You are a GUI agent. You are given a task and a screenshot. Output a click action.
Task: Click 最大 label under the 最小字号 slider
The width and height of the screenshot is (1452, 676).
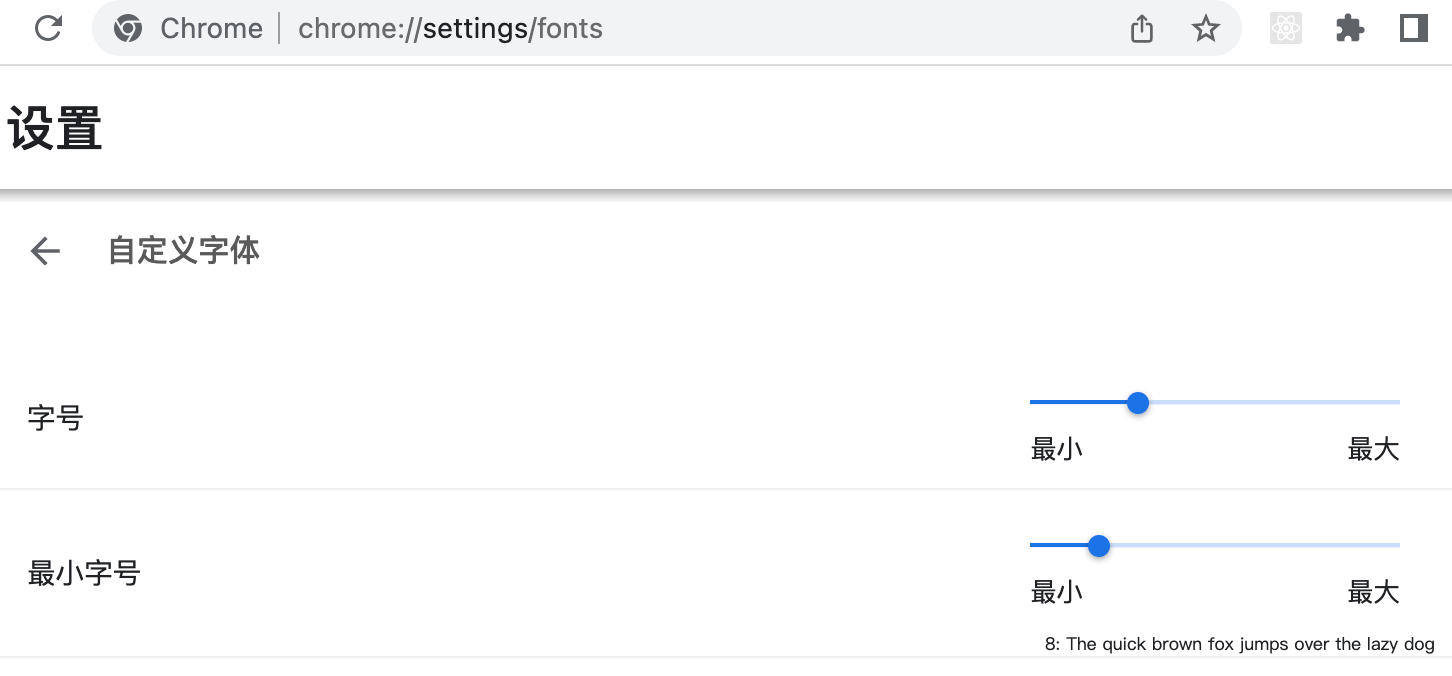point(1373,593)
